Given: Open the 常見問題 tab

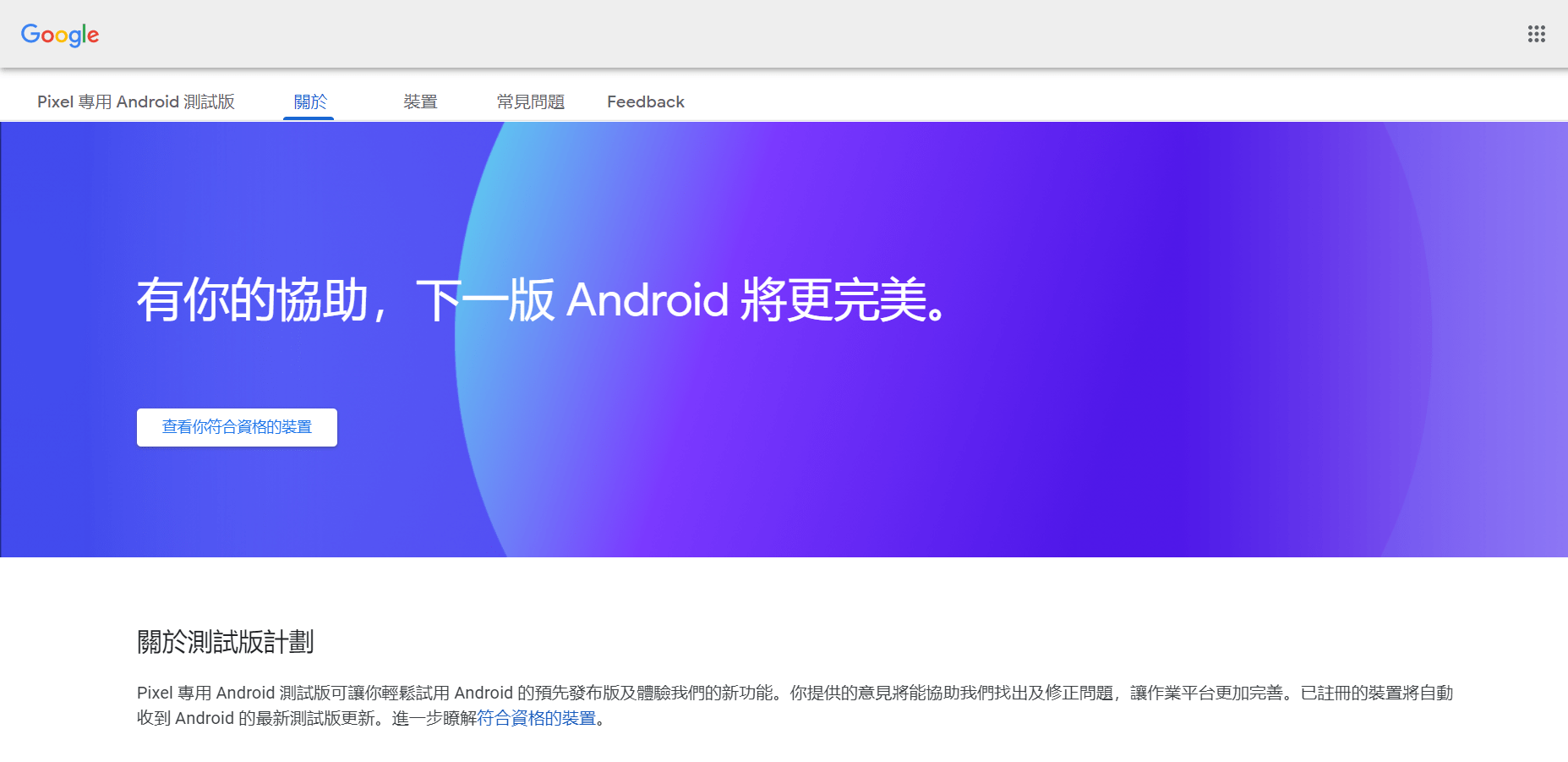Looking at the screenshot, I should coord(531,101).
